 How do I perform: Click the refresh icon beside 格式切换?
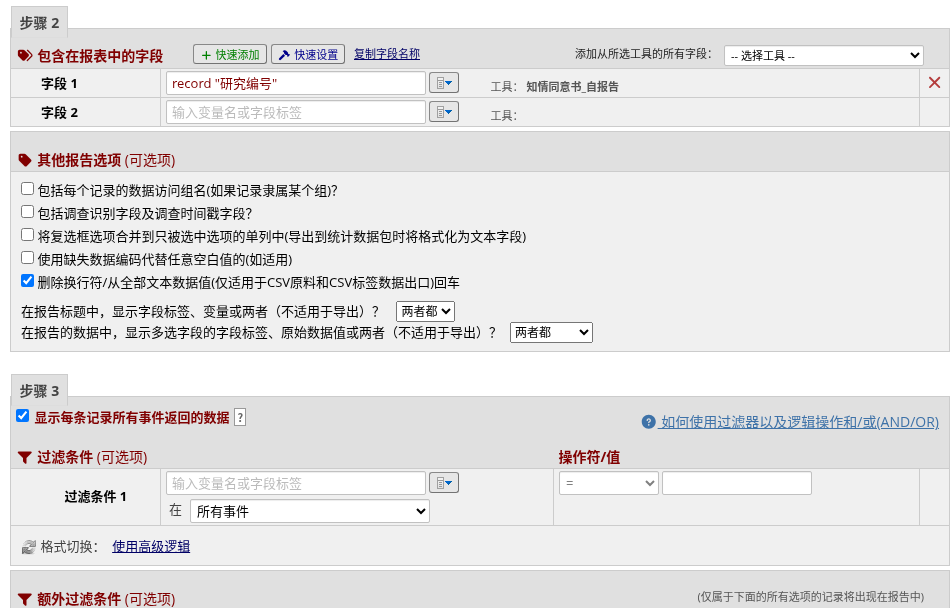[x=28, y=547]
